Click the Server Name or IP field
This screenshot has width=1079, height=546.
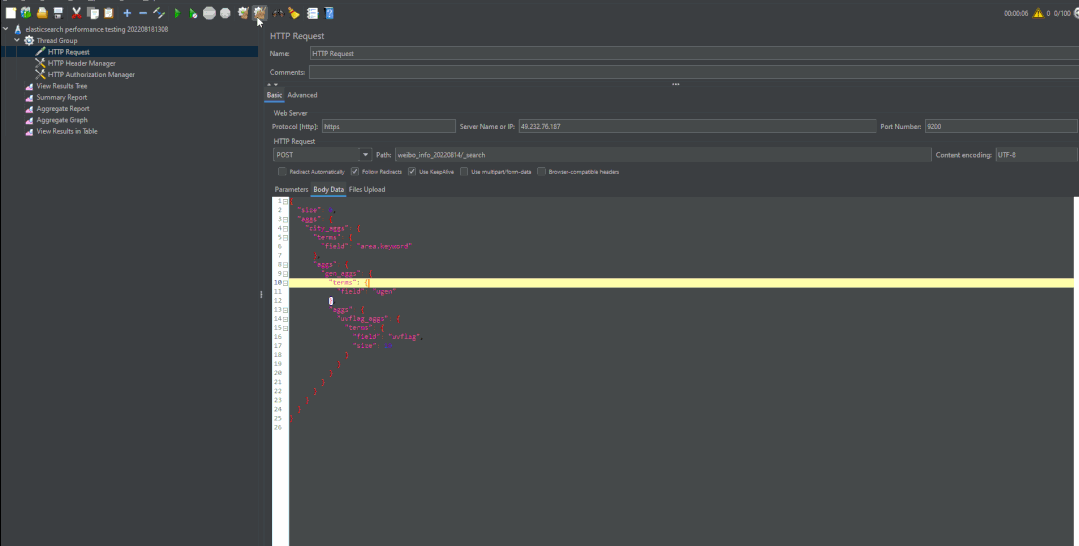[697, 127]
